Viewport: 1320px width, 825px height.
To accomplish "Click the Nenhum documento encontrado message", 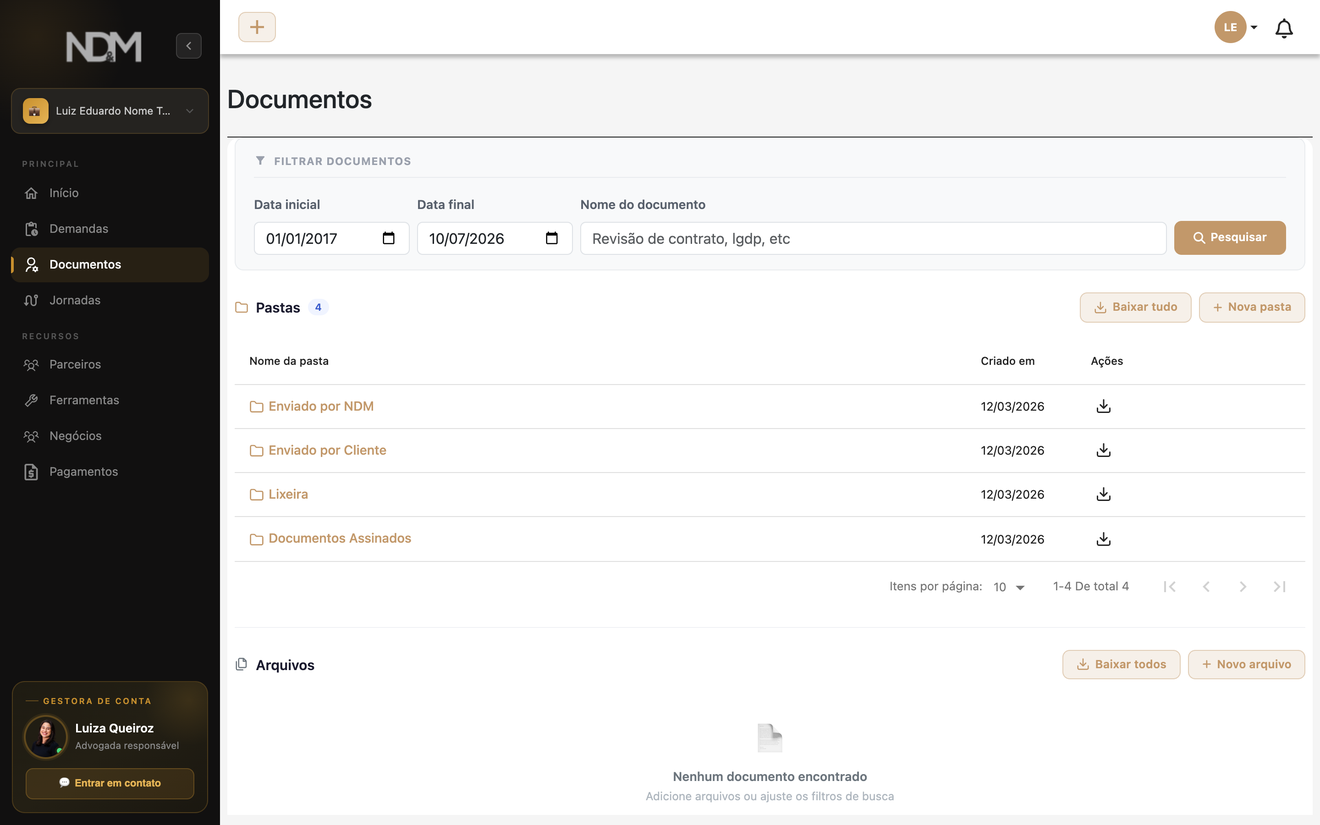I will tap(770, 776).
